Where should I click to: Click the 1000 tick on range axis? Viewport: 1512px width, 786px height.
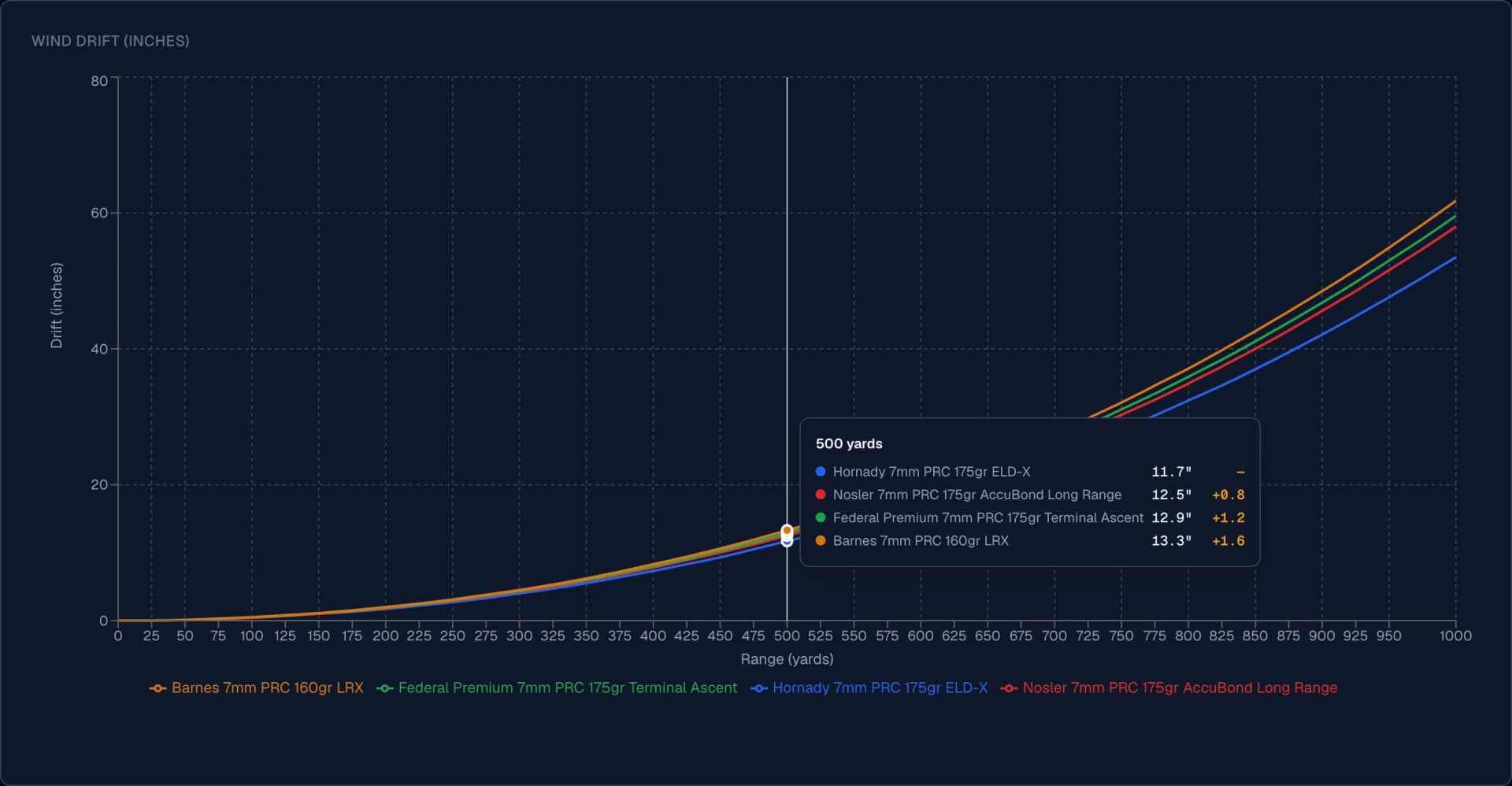point(1455,636)
